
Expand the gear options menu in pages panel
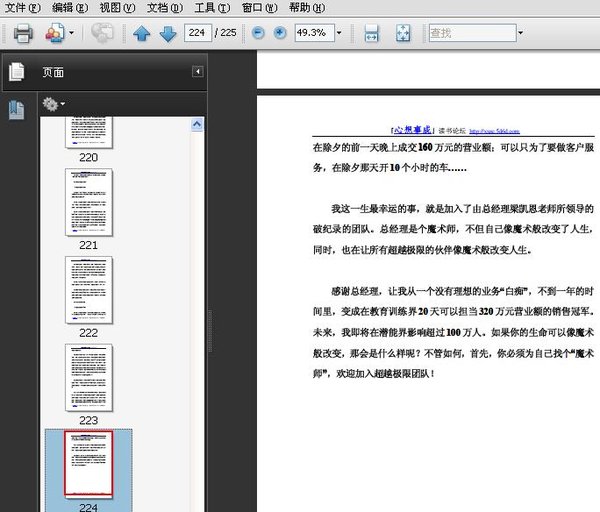tap(53, 103)
